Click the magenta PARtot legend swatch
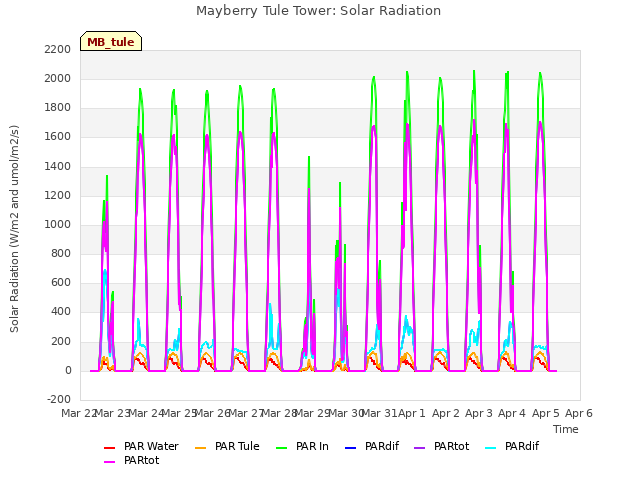The height and width of the screenshot is (480, 640). 109,462
